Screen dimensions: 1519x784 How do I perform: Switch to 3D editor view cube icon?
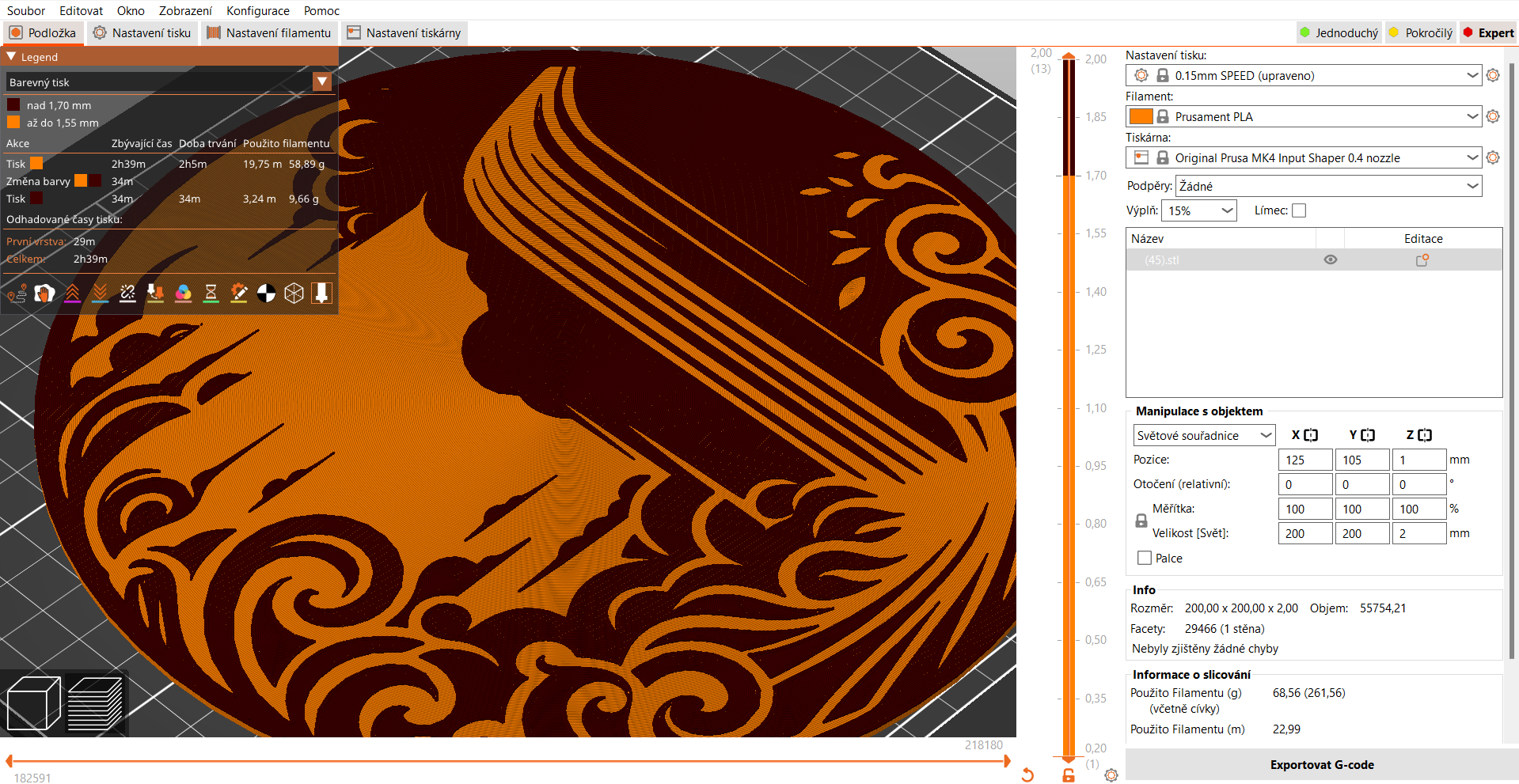(33, 703)
